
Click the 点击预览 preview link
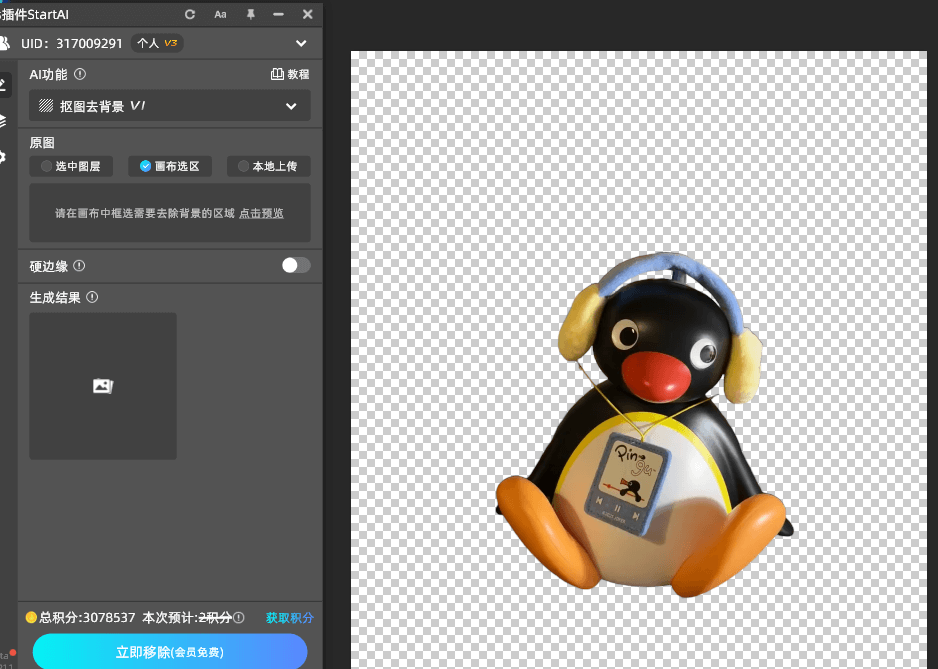click(261, 213)
